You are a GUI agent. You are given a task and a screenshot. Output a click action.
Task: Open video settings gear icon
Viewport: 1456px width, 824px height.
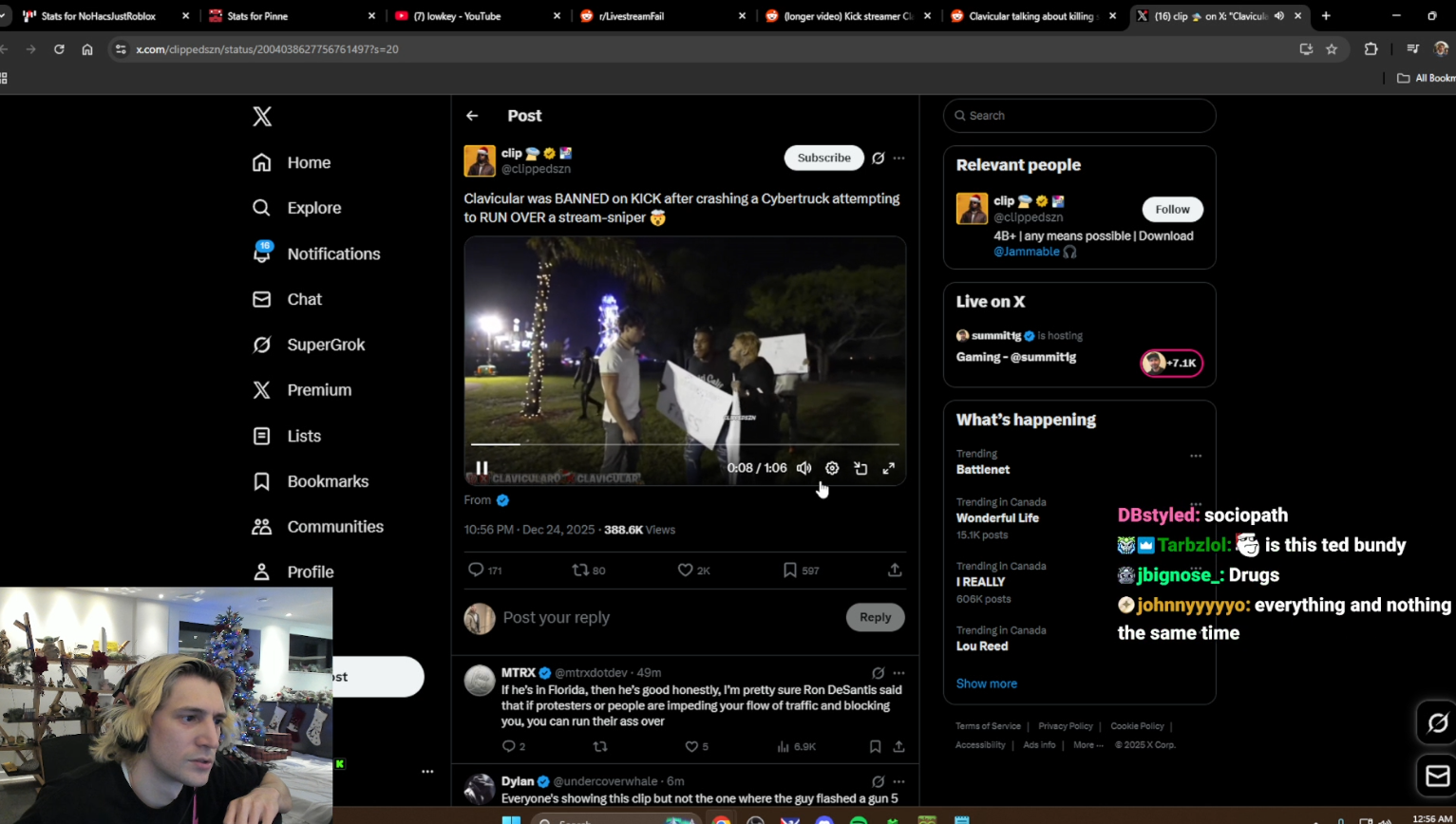coord(832,468)
